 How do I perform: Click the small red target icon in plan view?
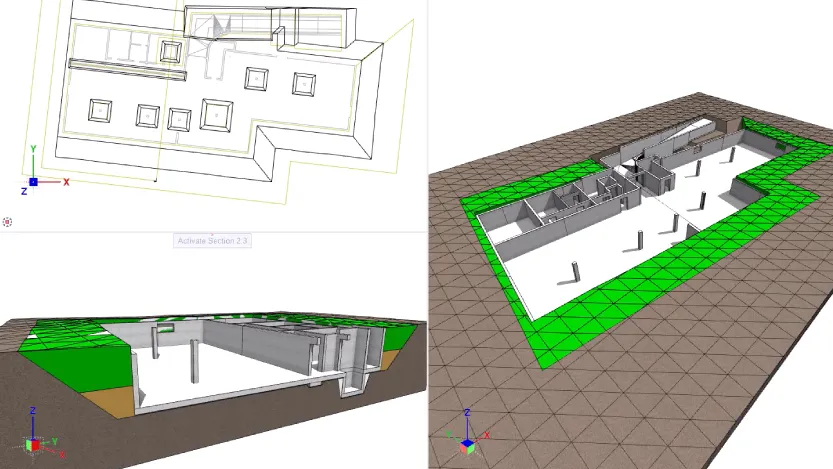[x=8, y=221]
